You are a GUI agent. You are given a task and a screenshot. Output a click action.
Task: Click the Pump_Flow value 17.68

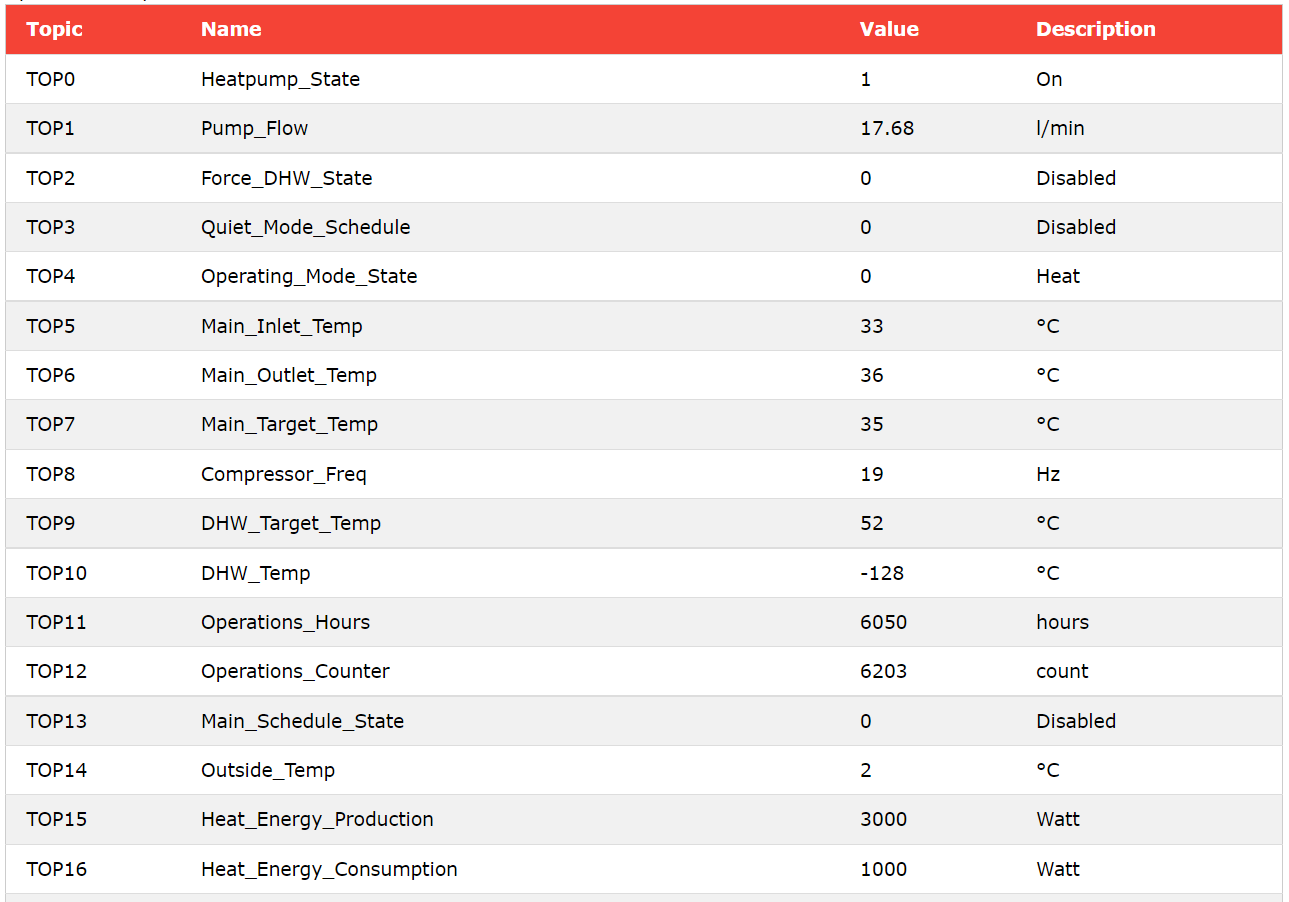[887, 128]
